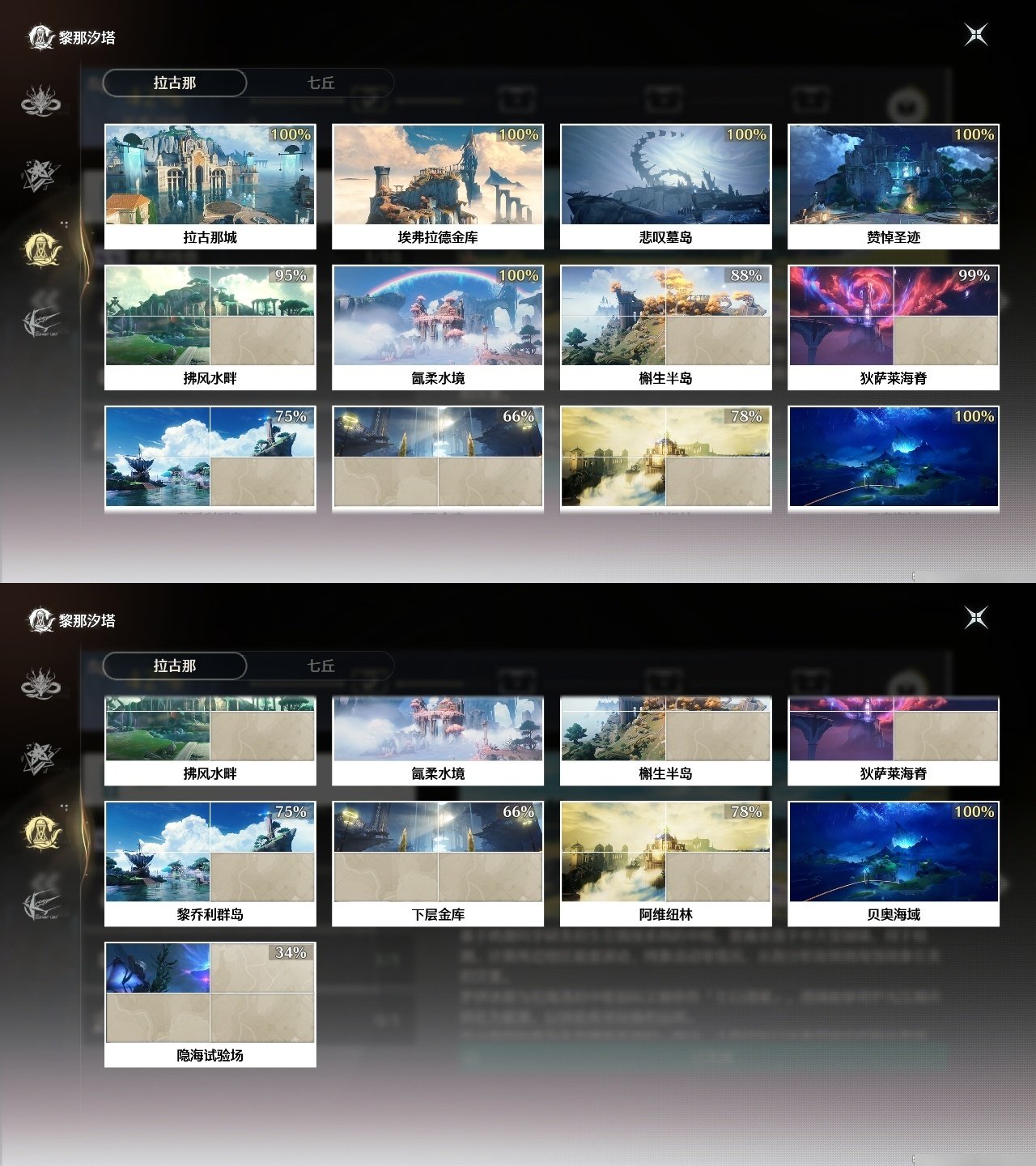Click the 88% exploration progress badge
Screen dimensions: 1036x1166
746,275
